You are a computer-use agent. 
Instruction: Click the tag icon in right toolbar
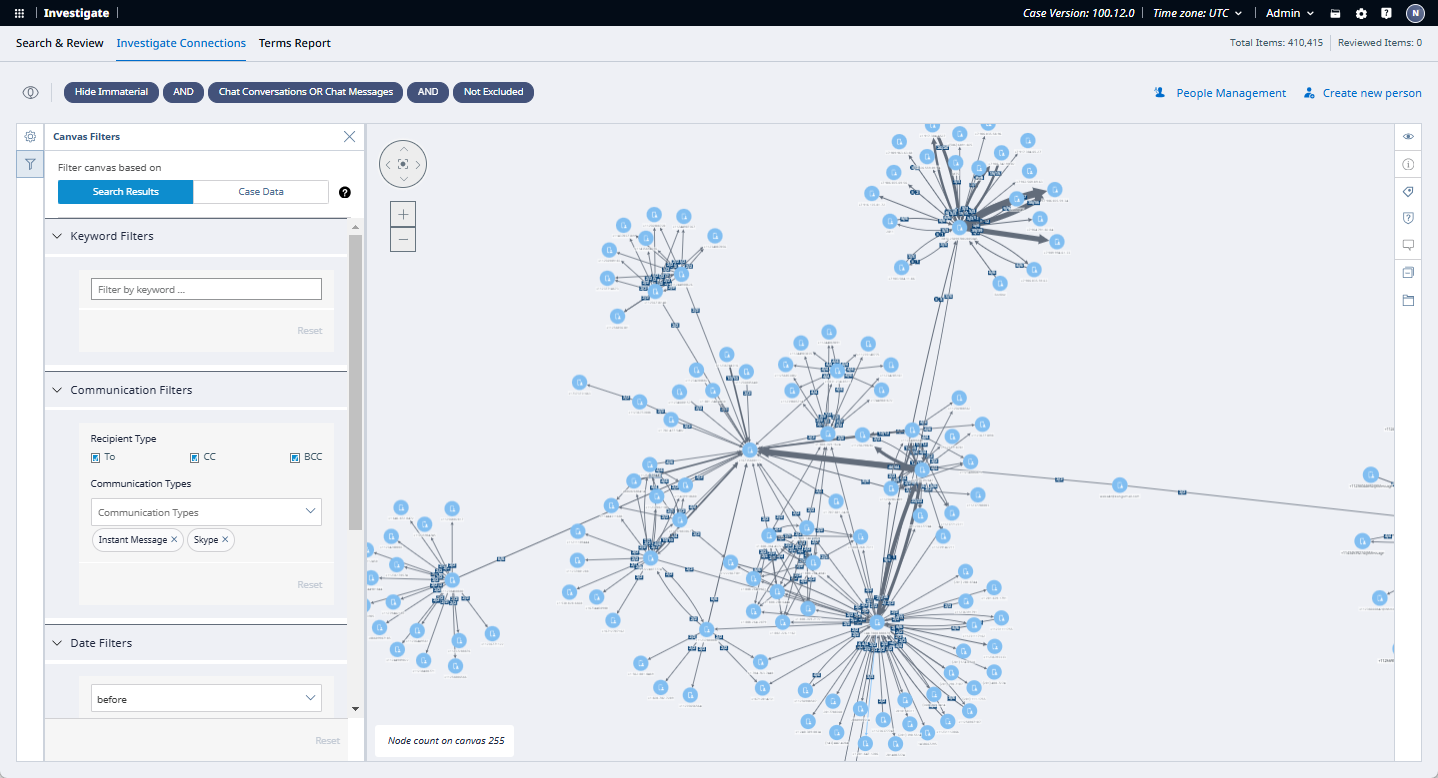click(1408, 191)
